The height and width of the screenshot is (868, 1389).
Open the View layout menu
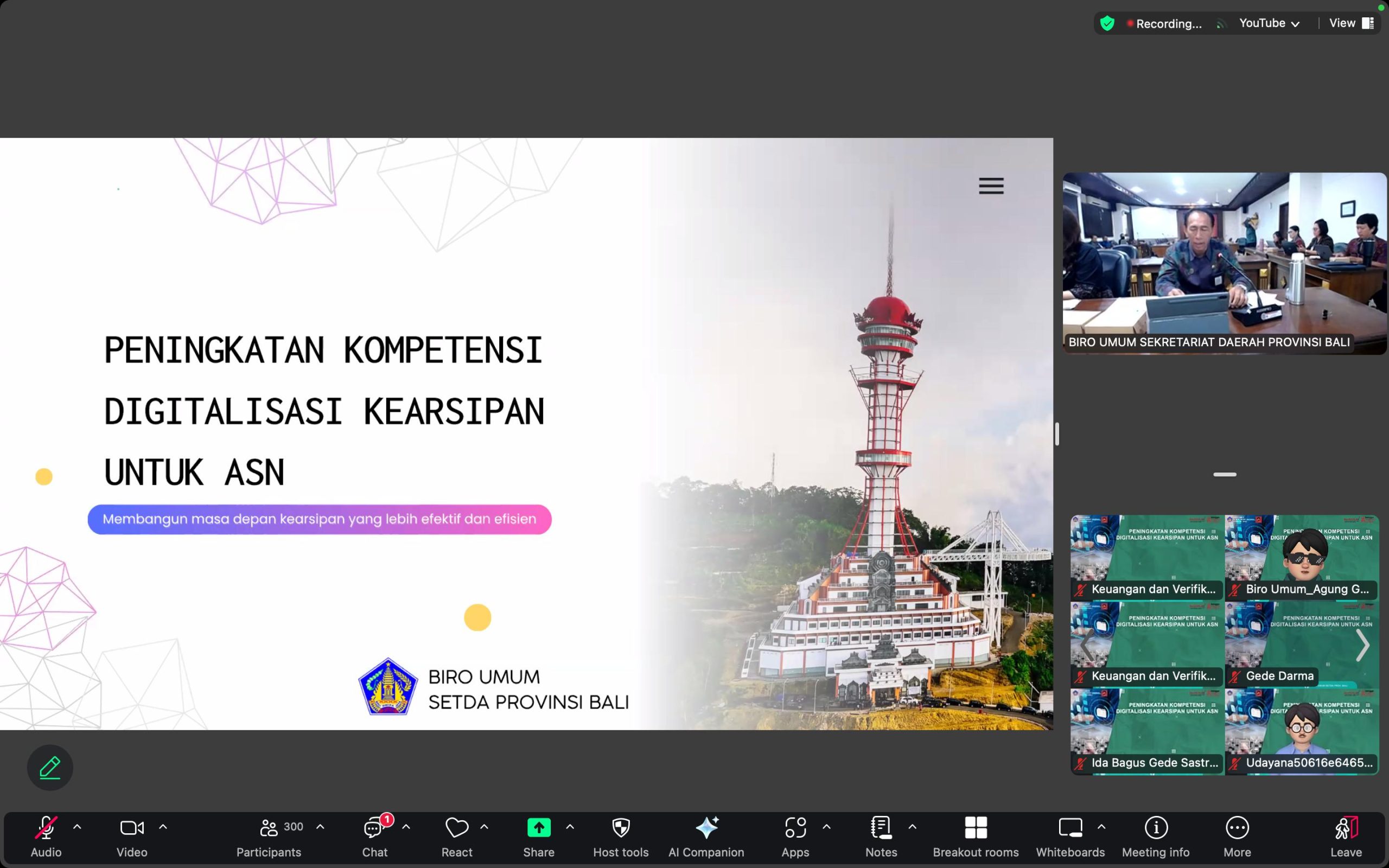[1351, 23]
